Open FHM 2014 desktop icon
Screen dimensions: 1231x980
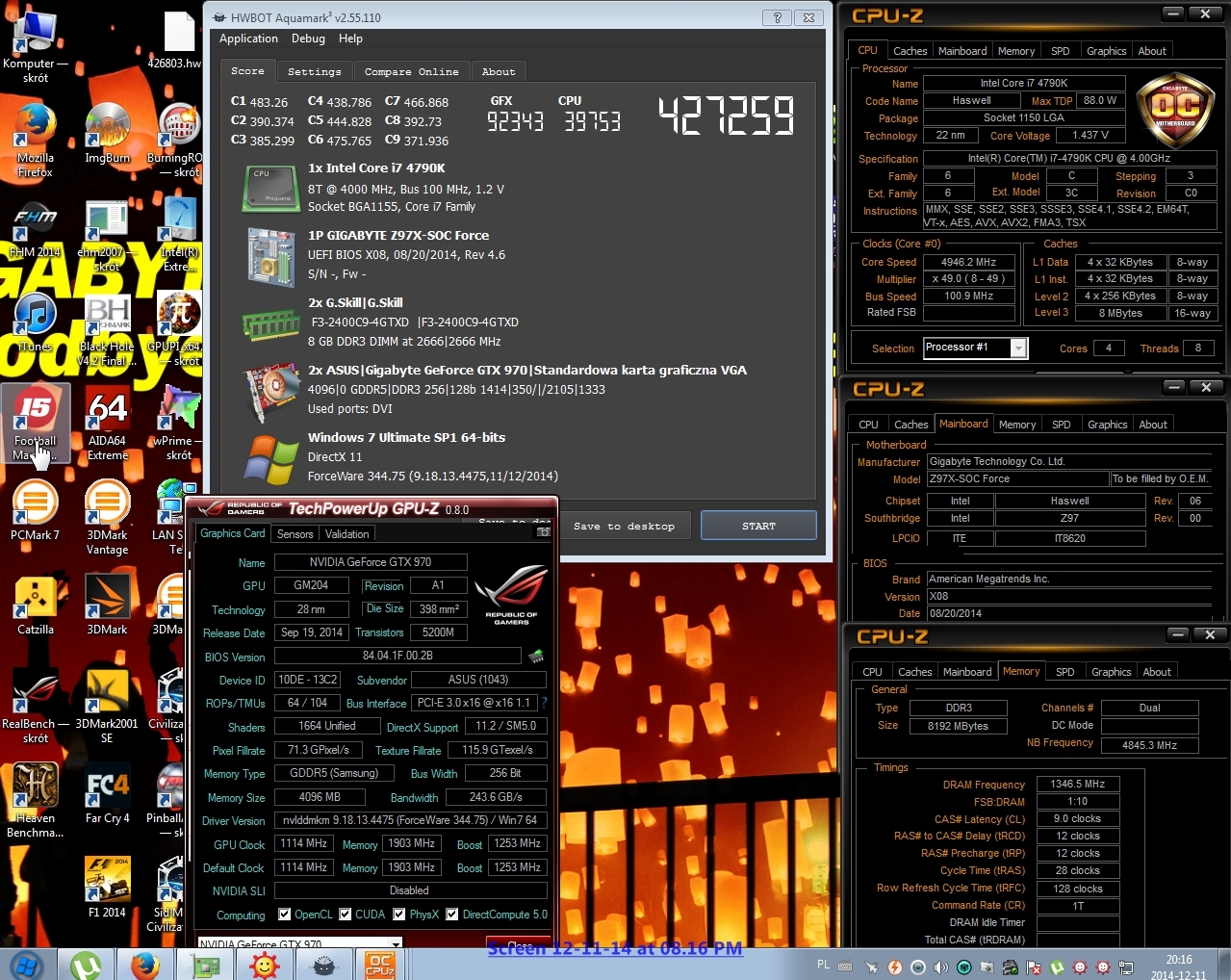(x=36, y=229)
